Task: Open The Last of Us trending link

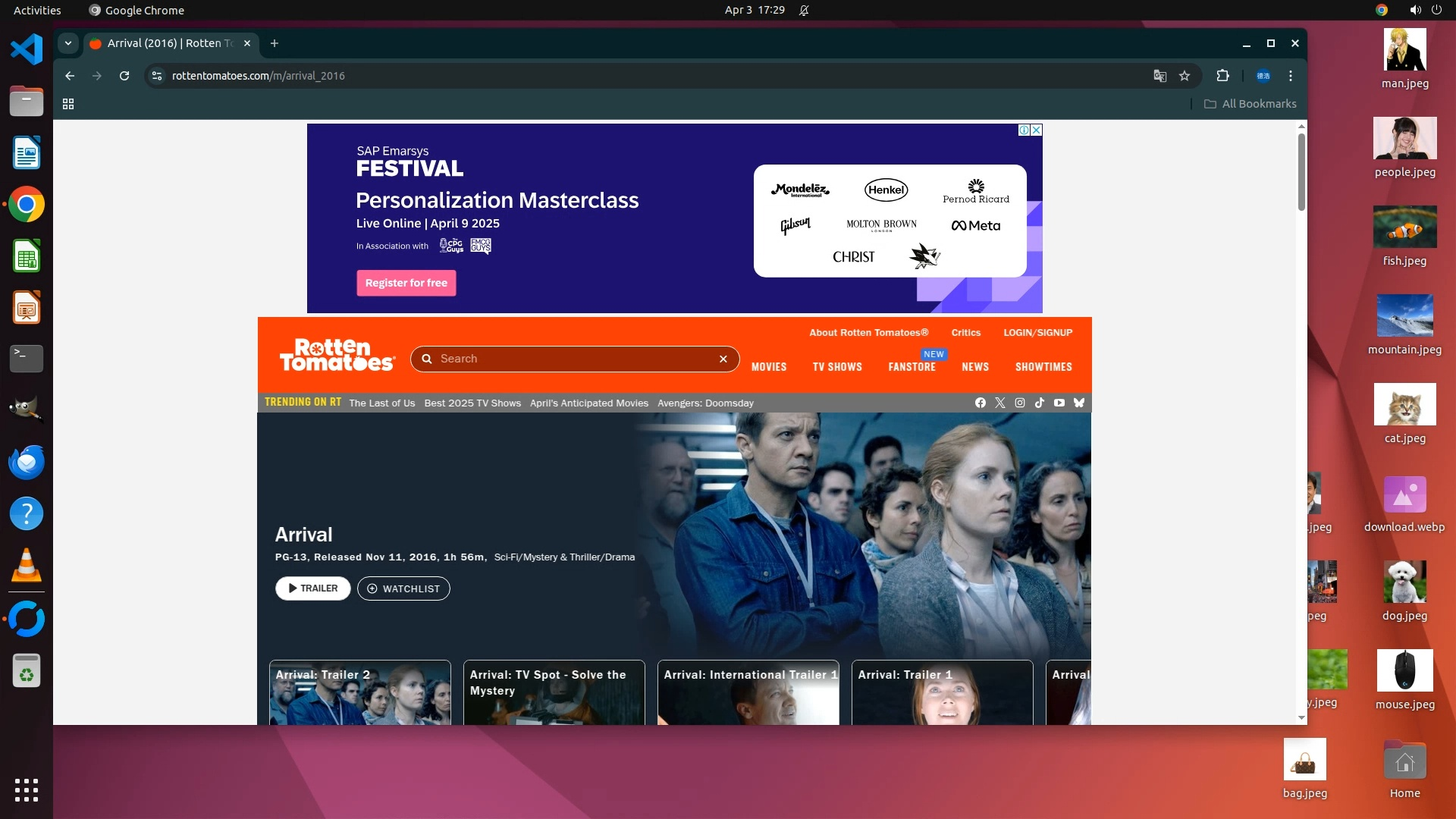Action: coord(381,403)
